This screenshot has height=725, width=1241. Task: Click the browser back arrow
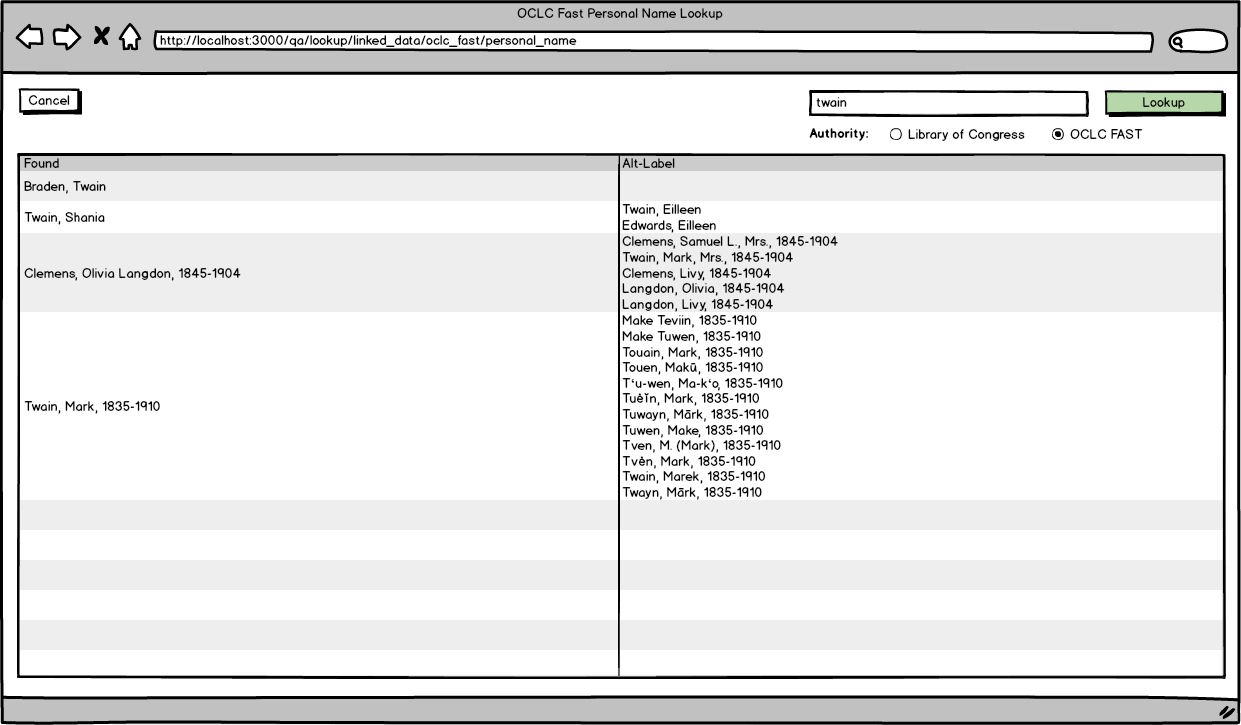30,38
